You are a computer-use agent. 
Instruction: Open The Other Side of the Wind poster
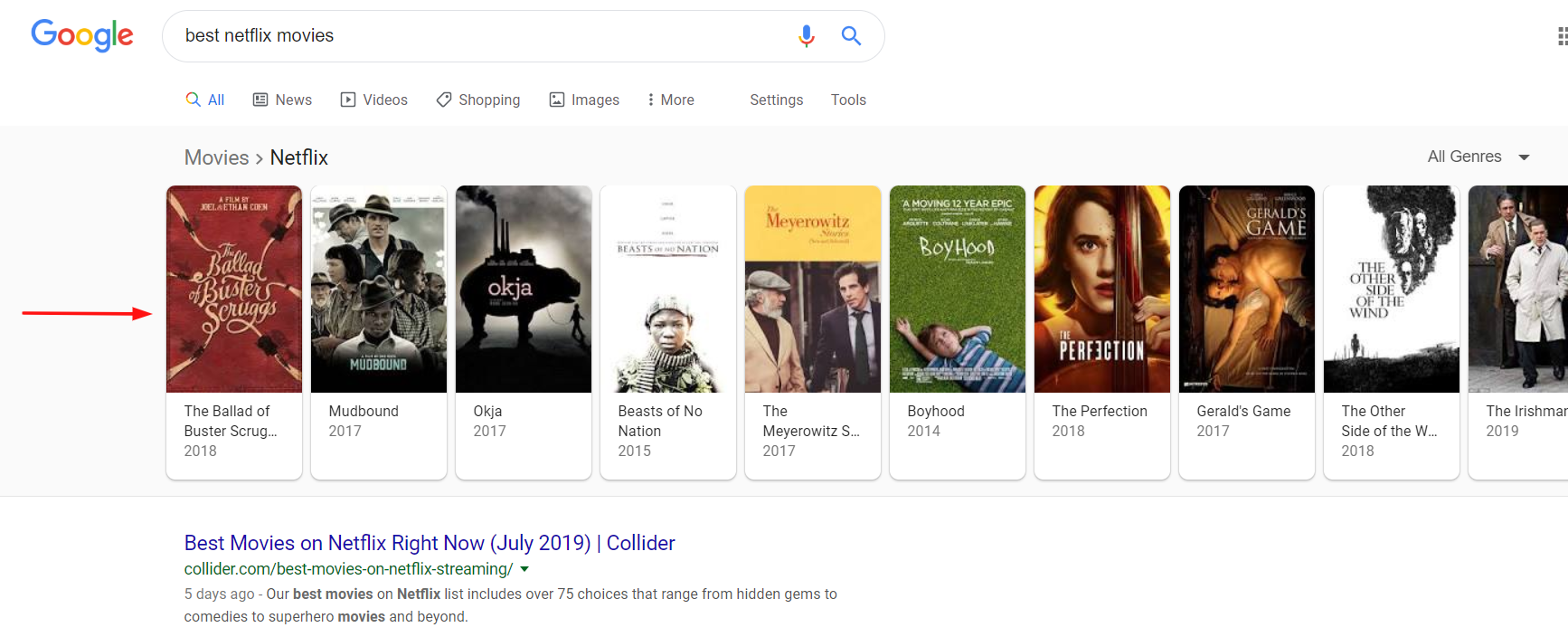pos(1392,290)
